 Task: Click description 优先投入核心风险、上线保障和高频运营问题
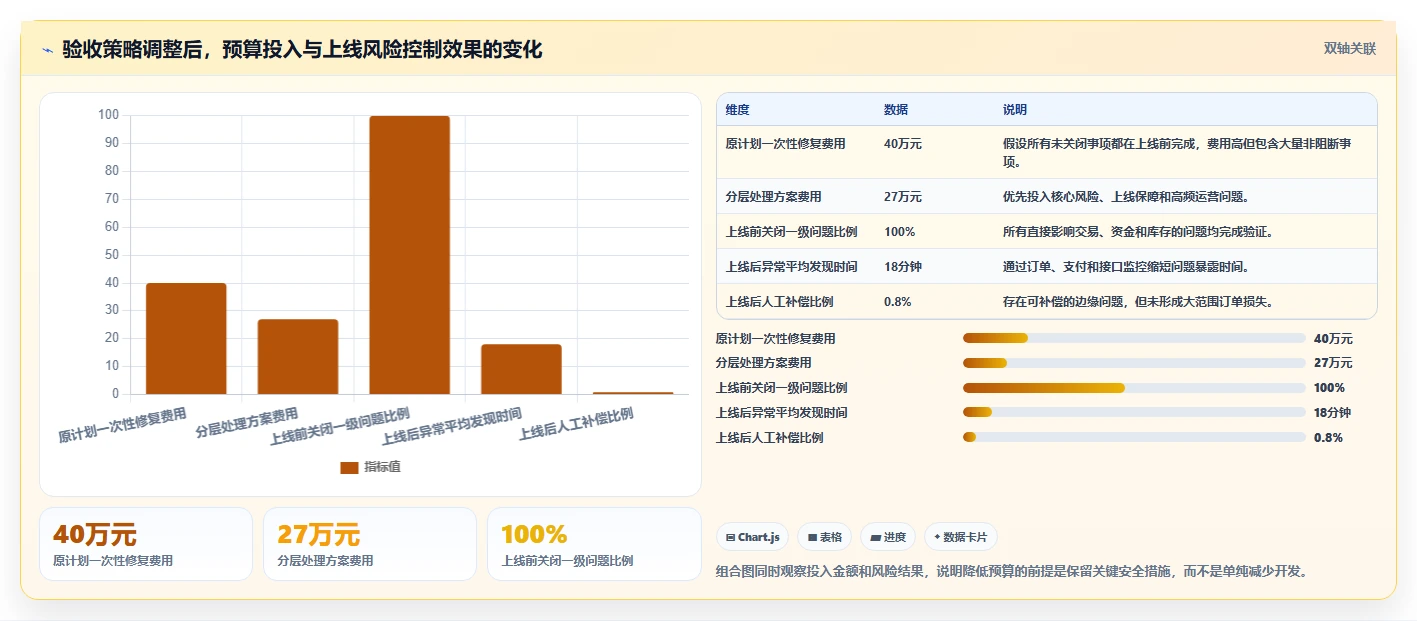click(1126, 197)
